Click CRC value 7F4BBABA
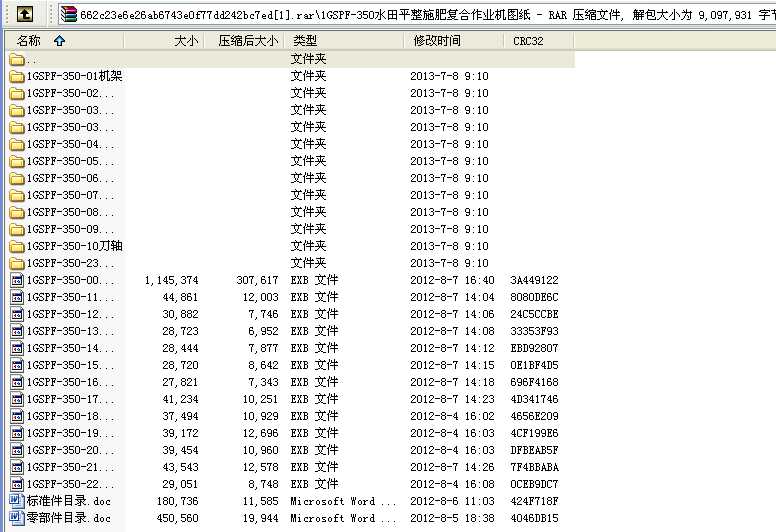The height and width of the screenshot is (532, 776). tap(534, 467)
